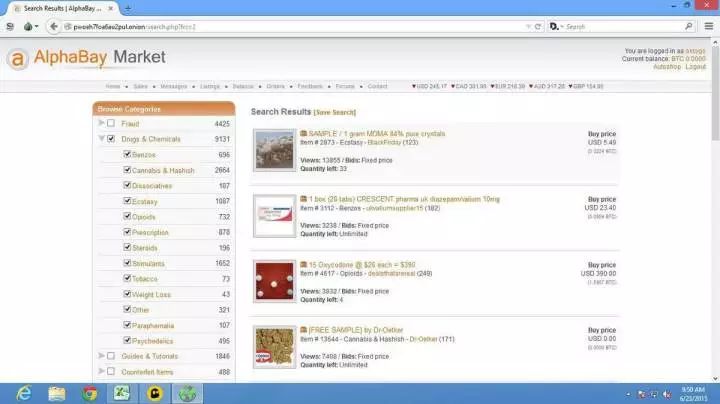Launch Google Chrome from the taskbar

pyautogui.click(x=90, y=393)
